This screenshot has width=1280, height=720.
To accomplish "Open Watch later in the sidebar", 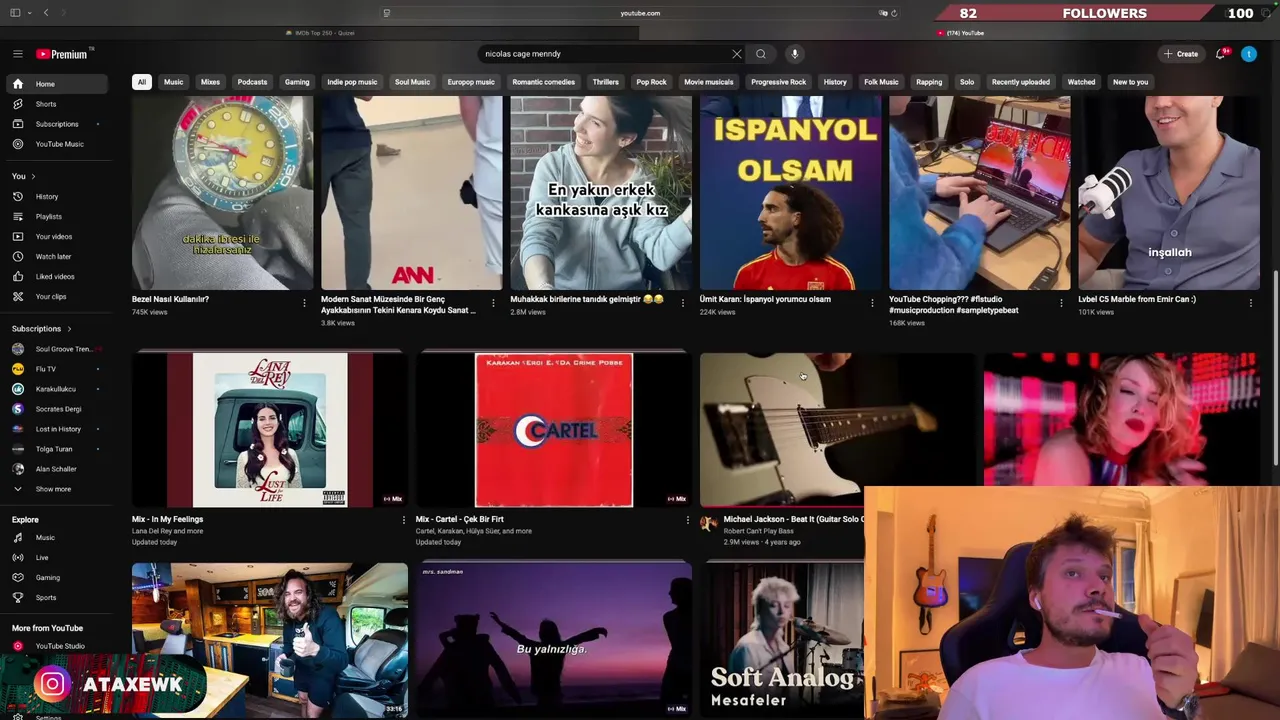I will [x=55, y=256].
